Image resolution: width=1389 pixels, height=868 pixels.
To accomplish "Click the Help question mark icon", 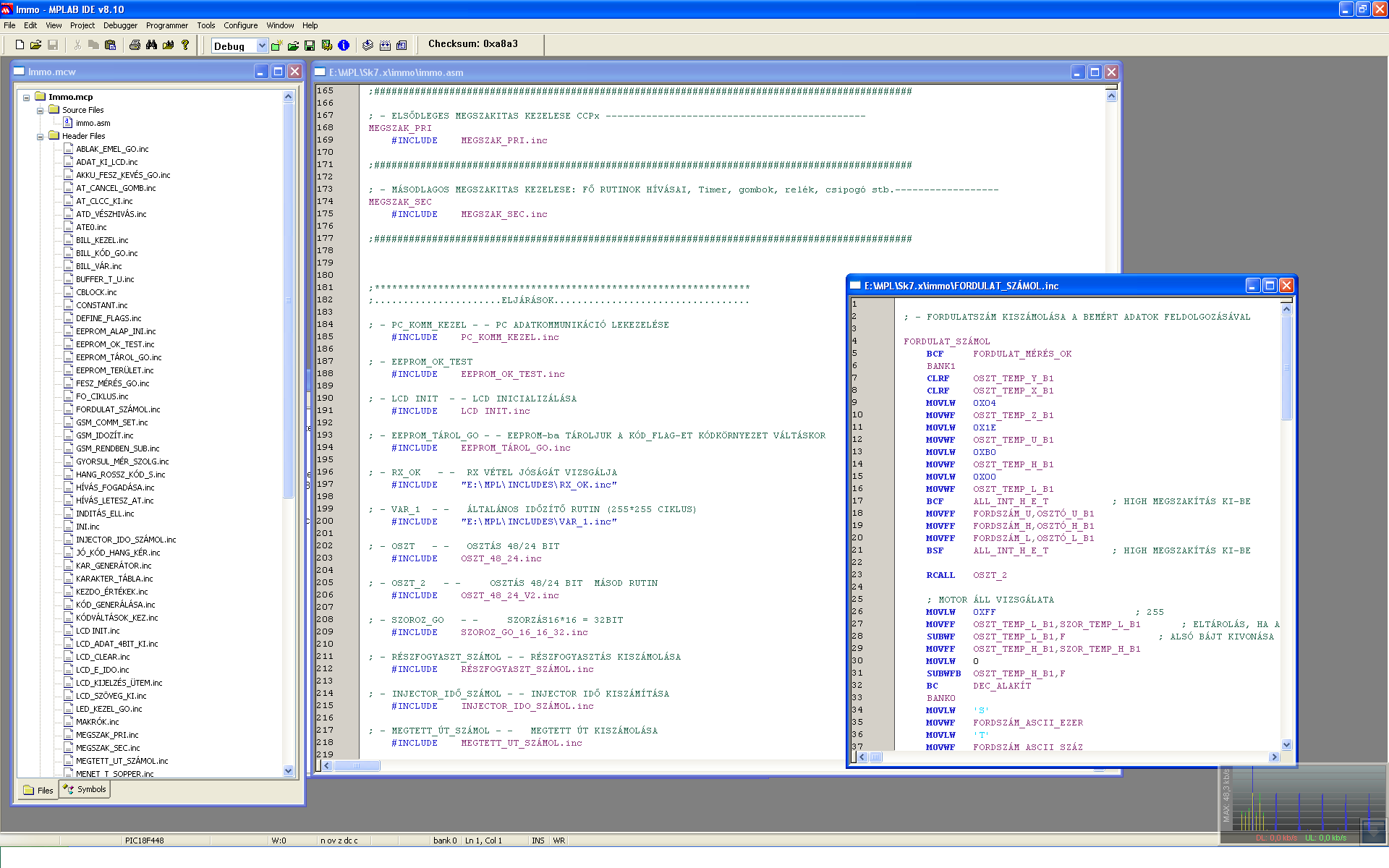I will coord(185,45).
